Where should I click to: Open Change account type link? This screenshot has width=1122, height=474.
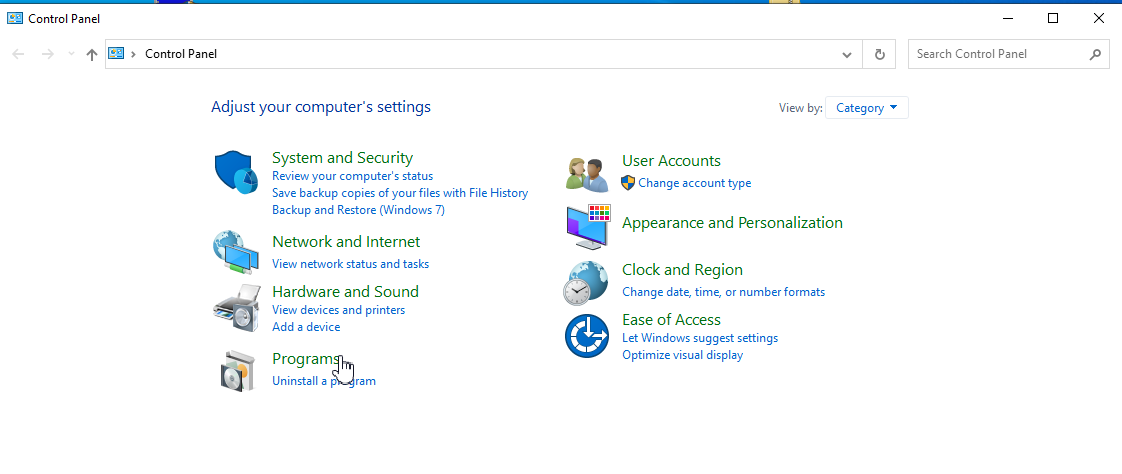[694, 183]
